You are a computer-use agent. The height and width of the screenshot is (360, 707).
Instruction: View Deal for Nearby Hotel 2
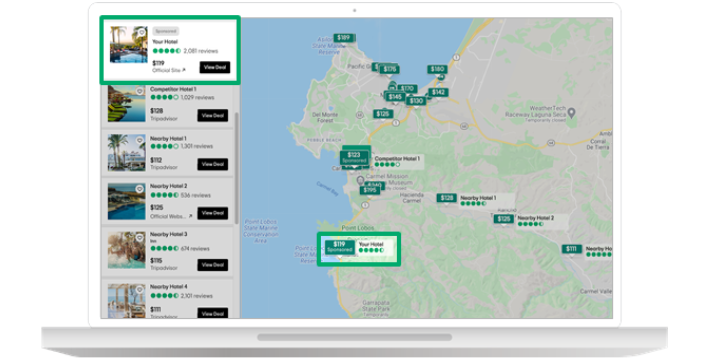[212, 213]
